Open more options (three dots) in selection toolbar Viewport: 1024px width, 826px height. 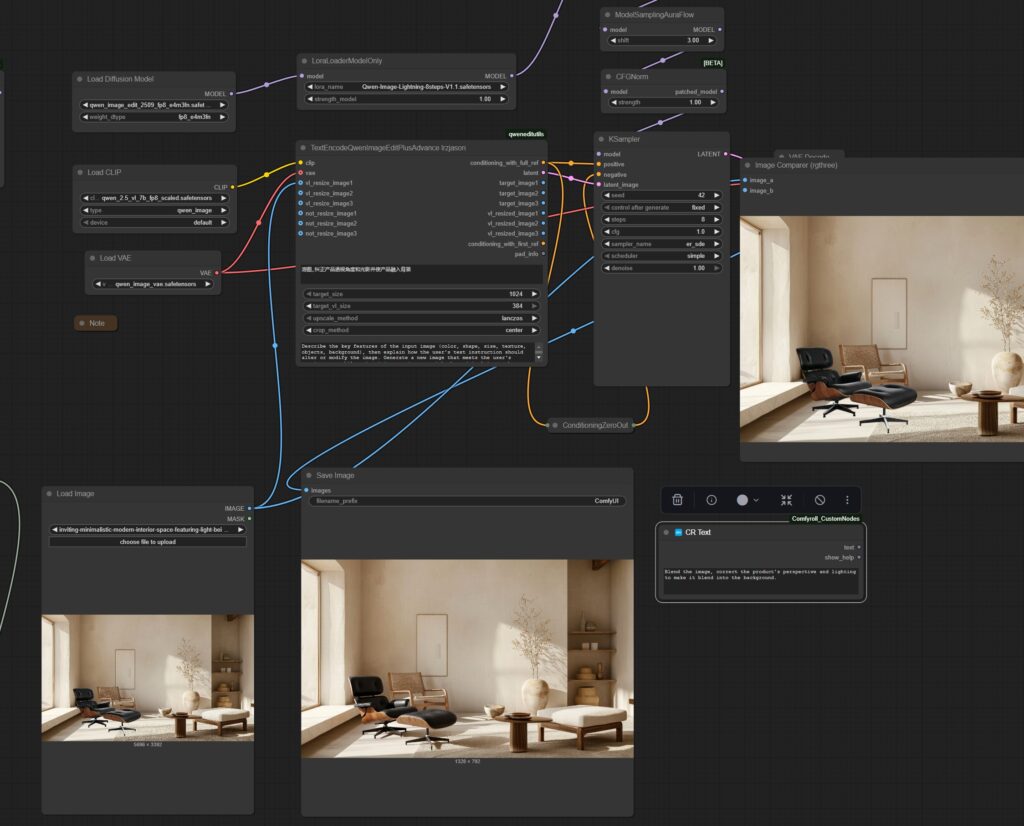click(x=847, y=500)
